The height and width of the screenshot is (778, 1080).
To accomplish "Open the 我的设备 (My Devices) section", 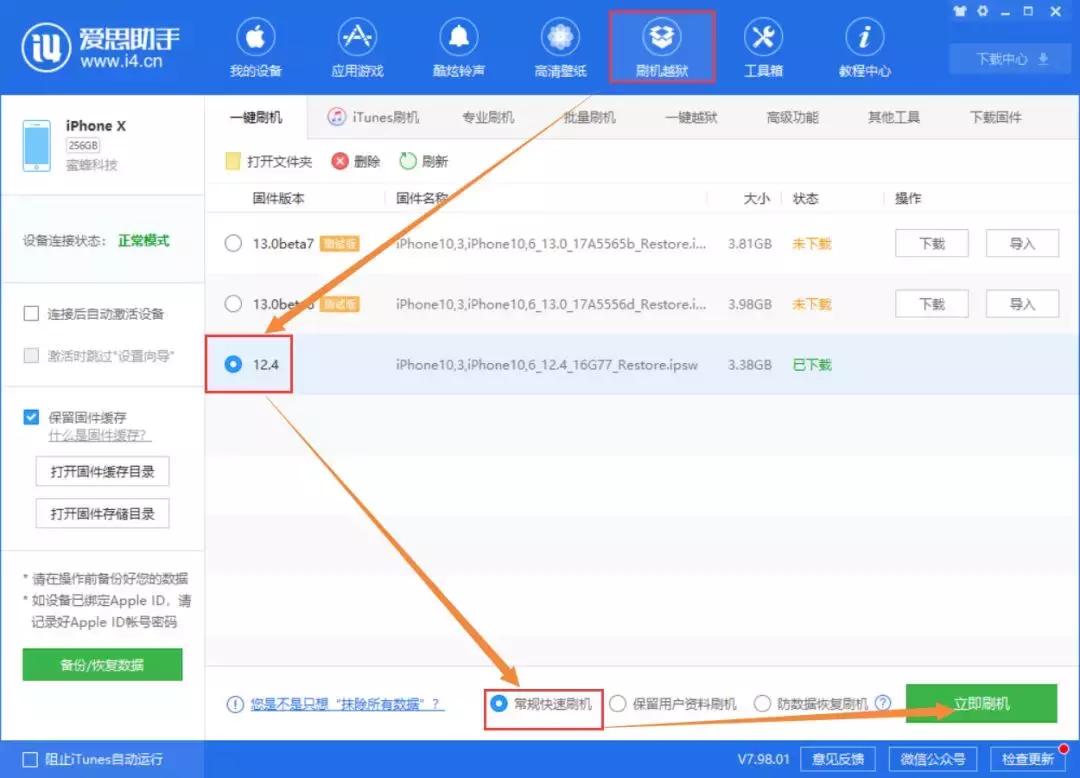I will pos(256,45).
